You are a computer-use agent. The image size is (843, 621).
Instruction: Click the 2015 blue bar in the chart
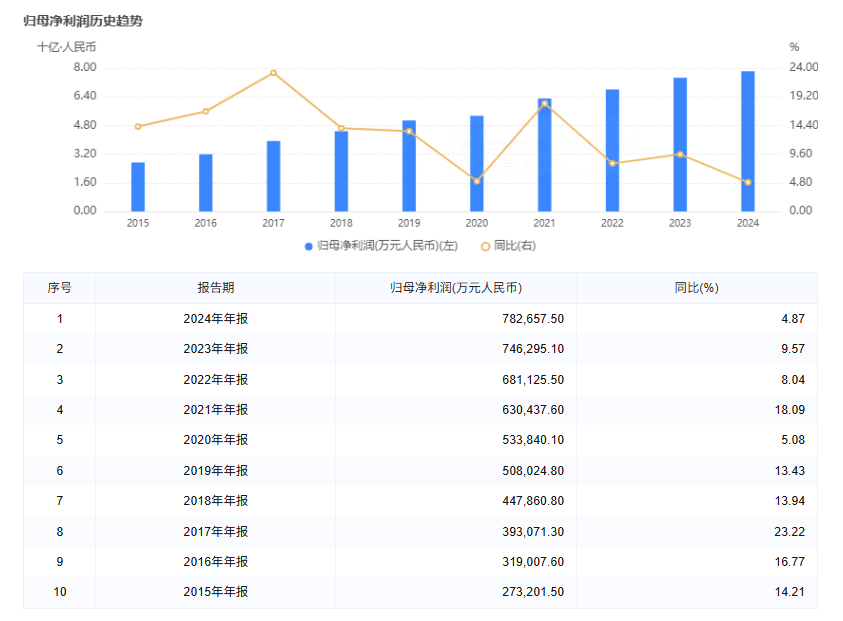(138, 187)
